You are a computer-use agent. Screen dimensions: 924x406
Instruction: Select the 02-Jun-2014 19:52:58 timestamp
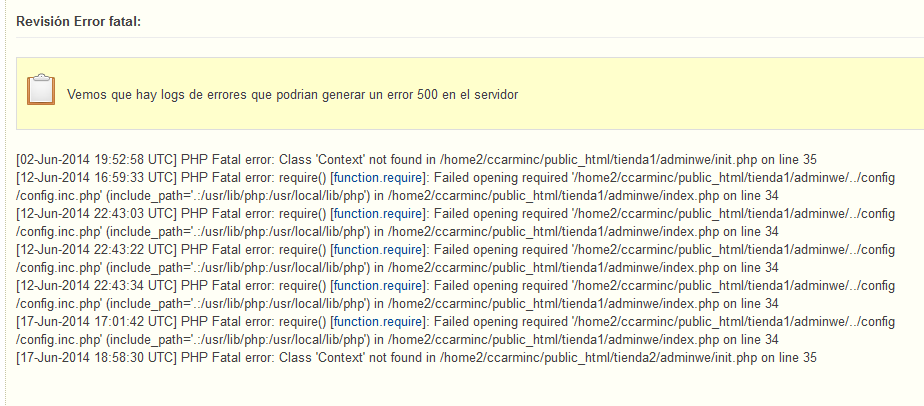coord(97,160)
